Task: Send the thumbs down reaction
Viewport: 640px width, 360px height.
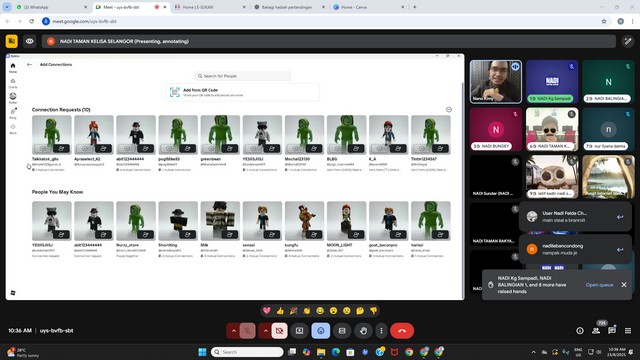Action: pyautogui.click(x=373, y=311)
